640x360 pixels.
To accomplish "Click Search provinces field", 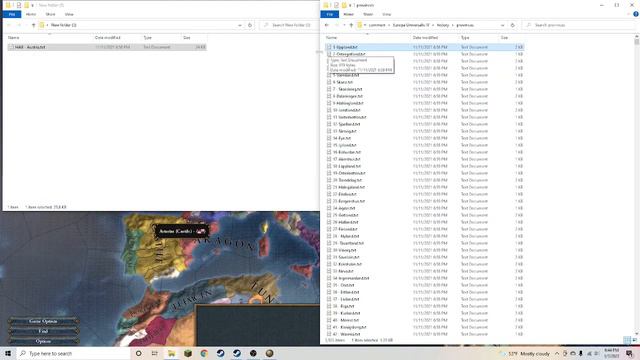I will (x=580, y=25).
